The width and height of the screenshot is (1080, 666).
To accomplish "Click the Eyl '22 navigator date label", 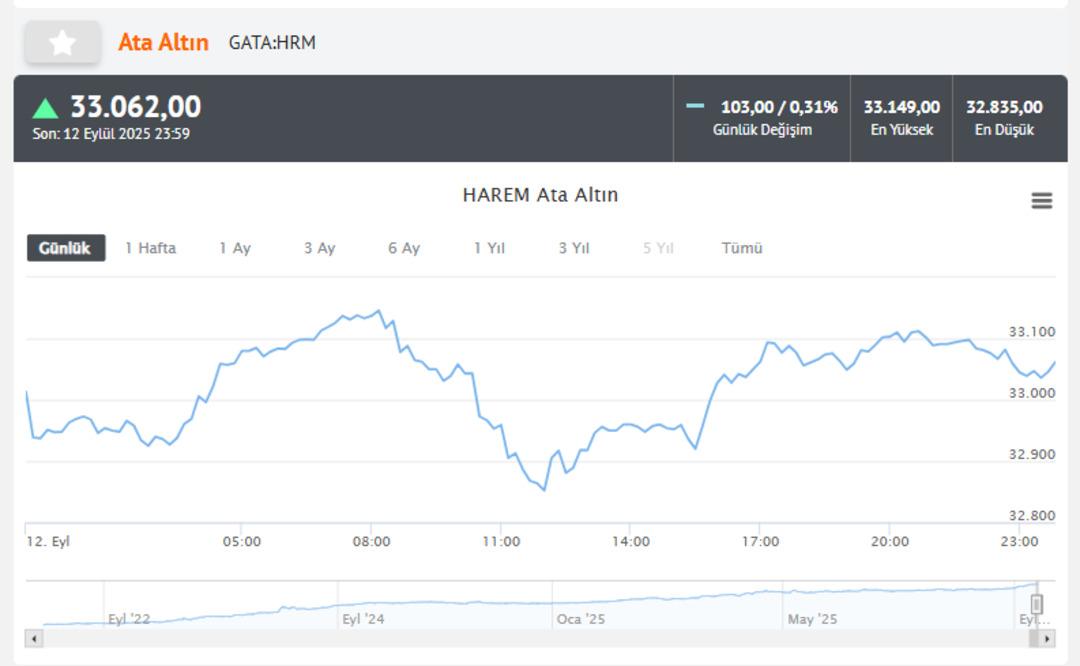I will 129,619.
